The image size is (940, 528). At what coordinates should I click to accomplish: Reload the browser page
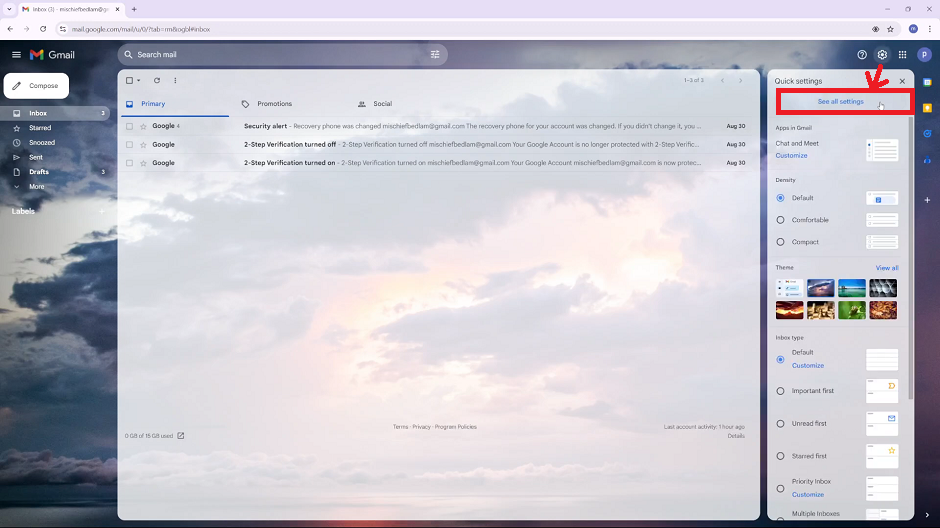coord(43,29)
